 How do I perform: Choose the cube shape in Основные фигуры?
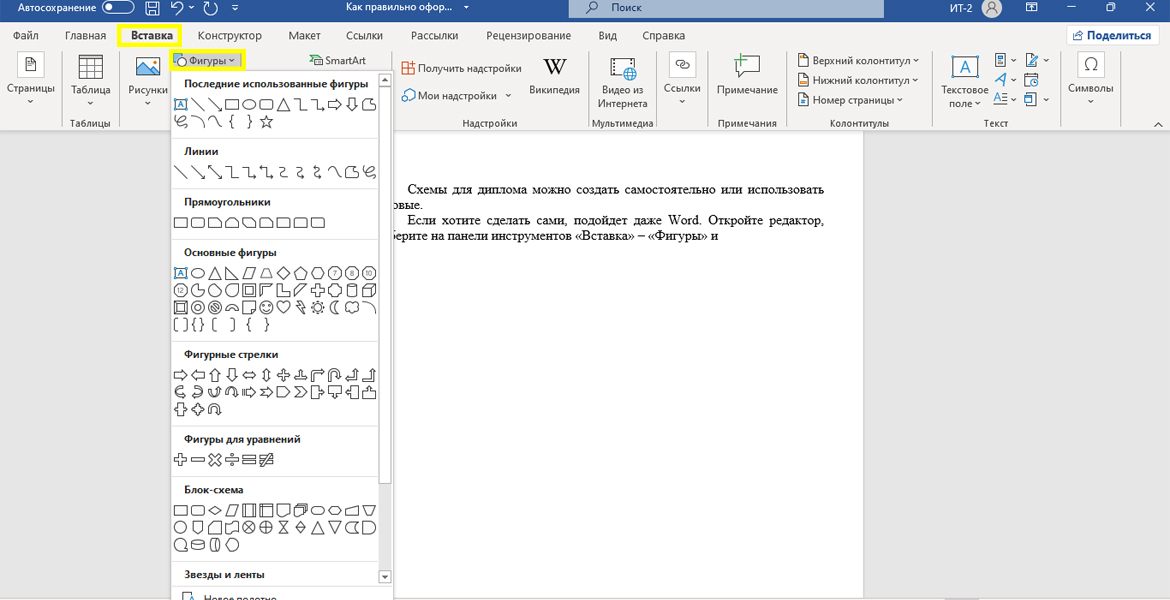tap(369, 291)
